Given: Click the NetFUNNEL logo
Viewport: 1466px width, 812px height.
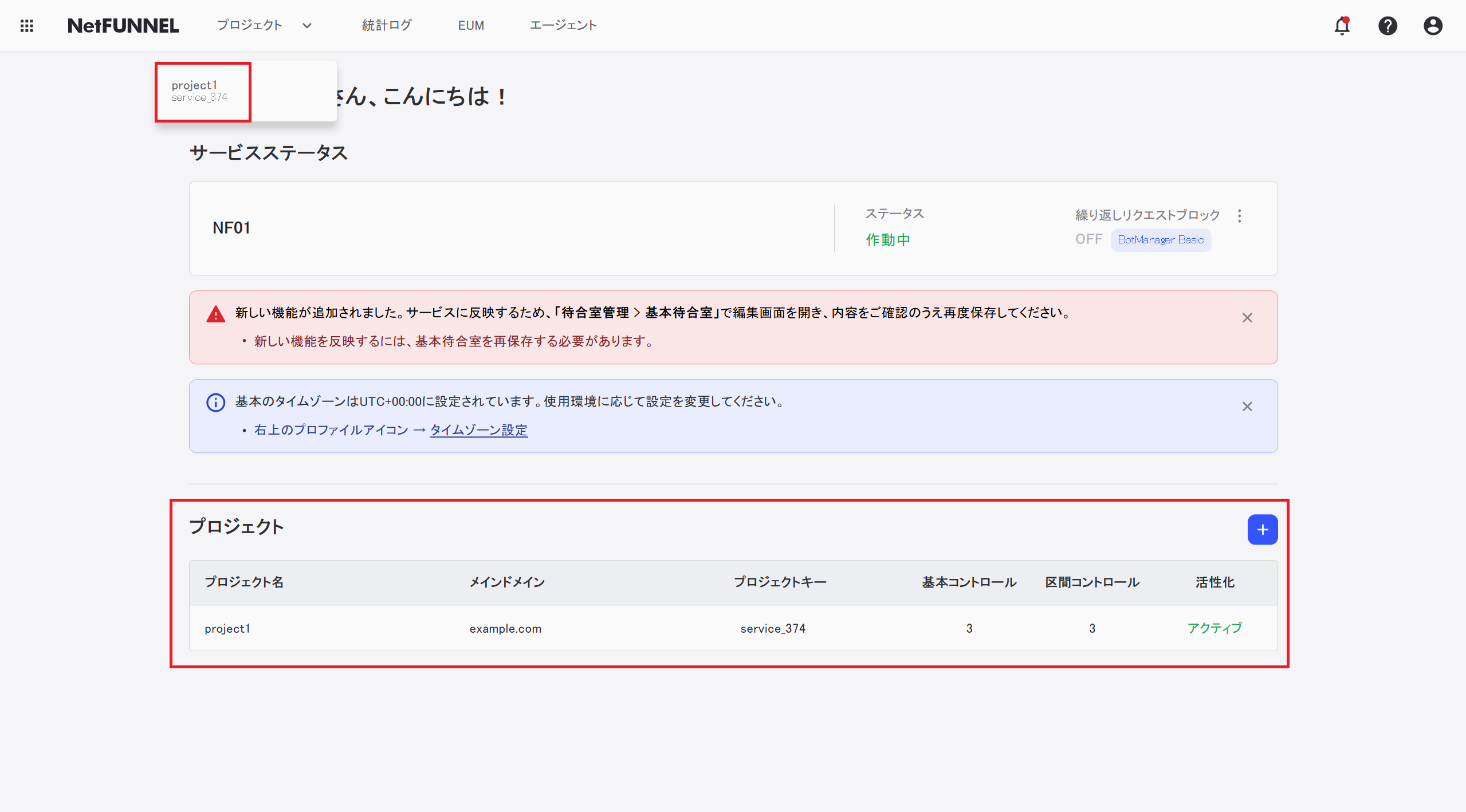Looking at the screenshot, I should (123, 26).
